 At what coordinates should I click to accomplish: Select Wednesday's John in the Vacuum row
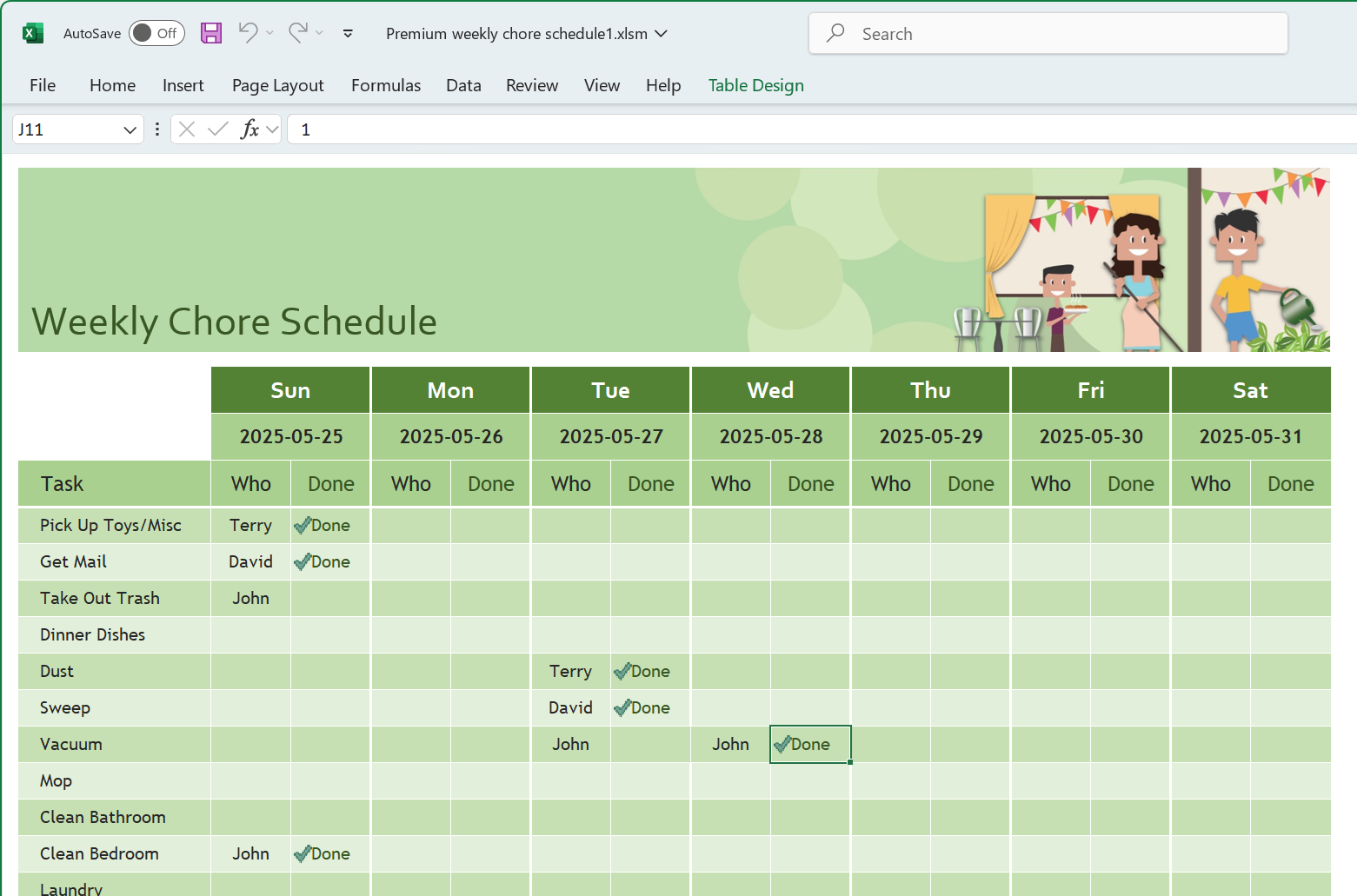pos(730,744)
